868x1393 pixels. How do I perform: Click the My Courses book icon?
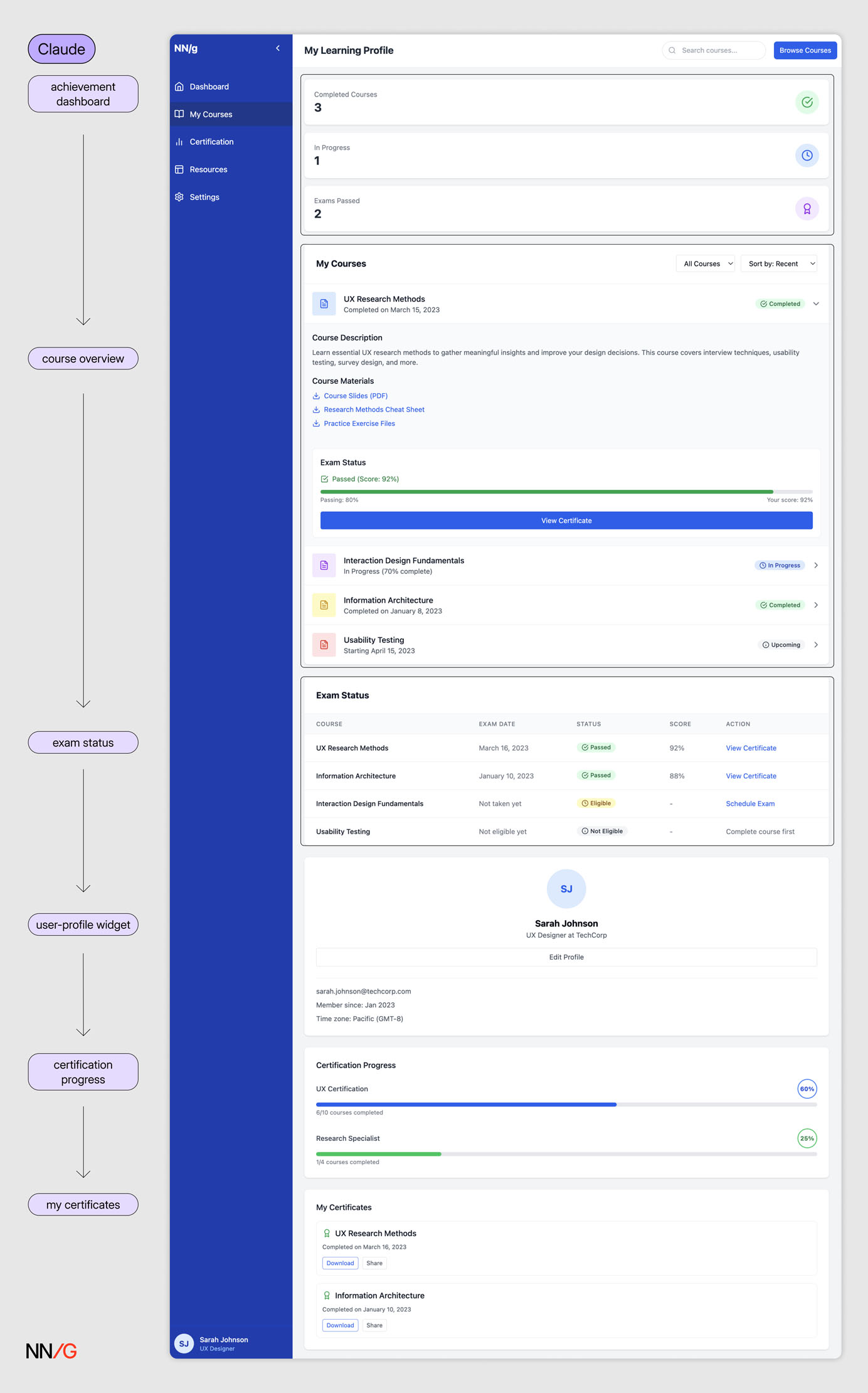click(x=179, y=114)
